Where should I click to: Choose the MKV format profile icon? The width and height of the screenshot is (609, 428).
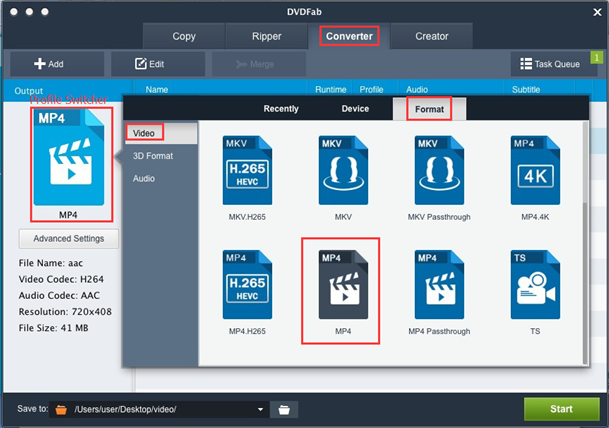pos(343,169)
